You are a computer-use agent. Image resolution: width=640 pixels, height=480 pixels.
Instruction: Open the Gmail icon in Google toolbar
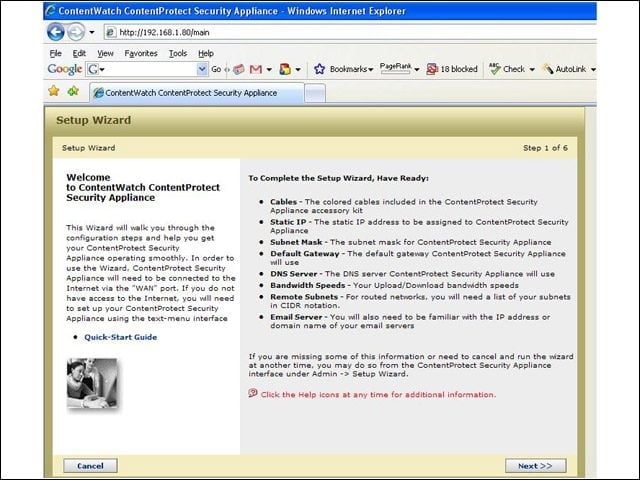[256, 69]
